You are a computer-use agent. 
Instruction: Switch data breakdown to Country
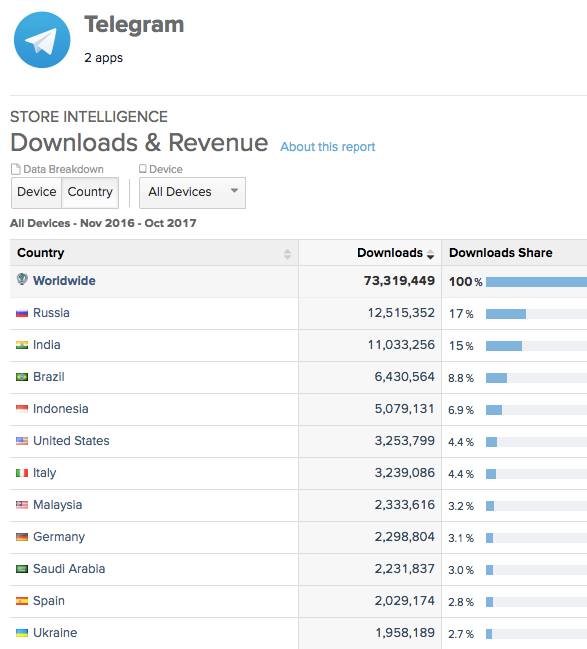tap(90, 192)
